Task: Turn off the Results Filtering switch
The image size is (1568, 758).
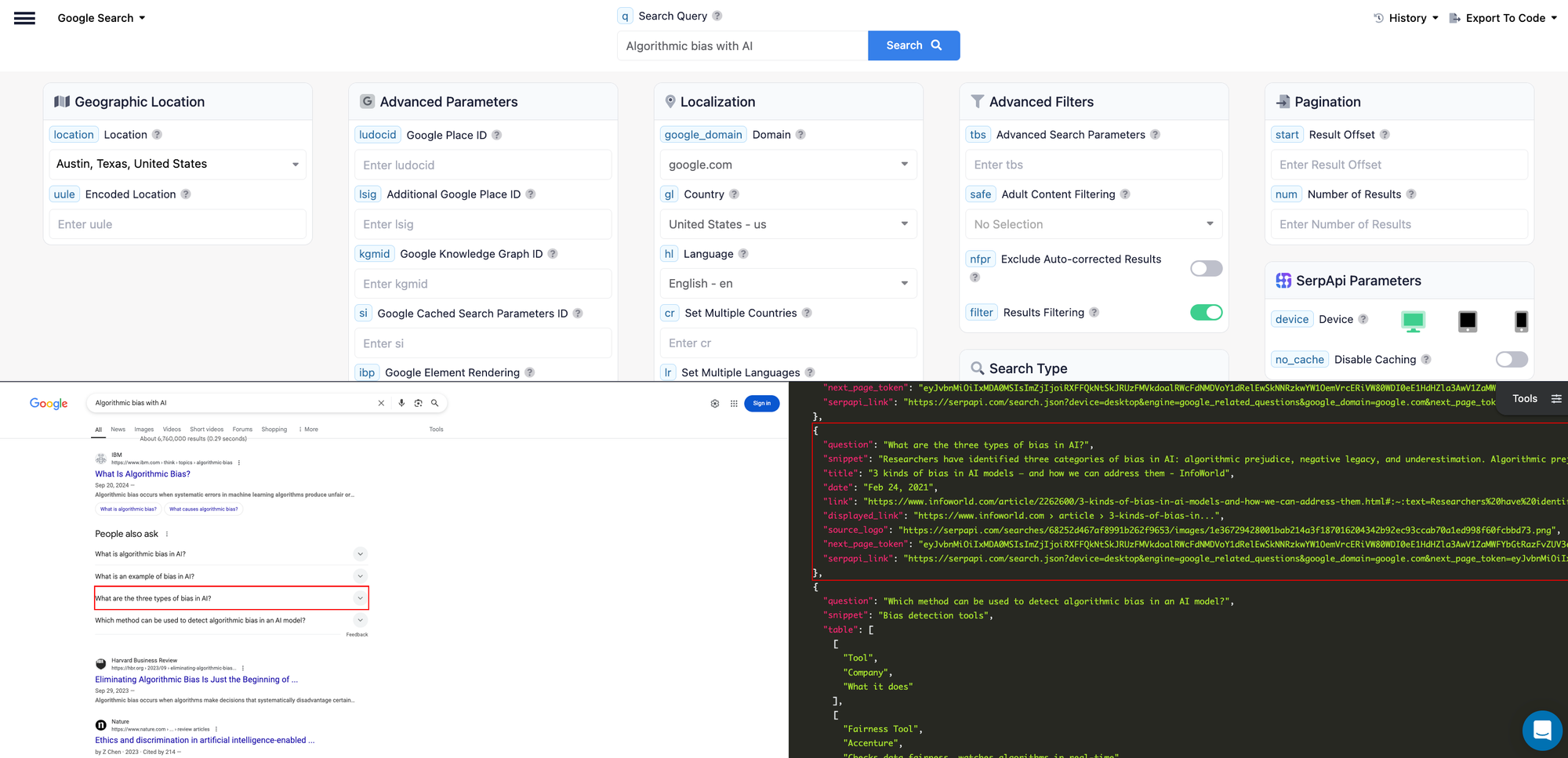Action: click(x=1206, y=313)
